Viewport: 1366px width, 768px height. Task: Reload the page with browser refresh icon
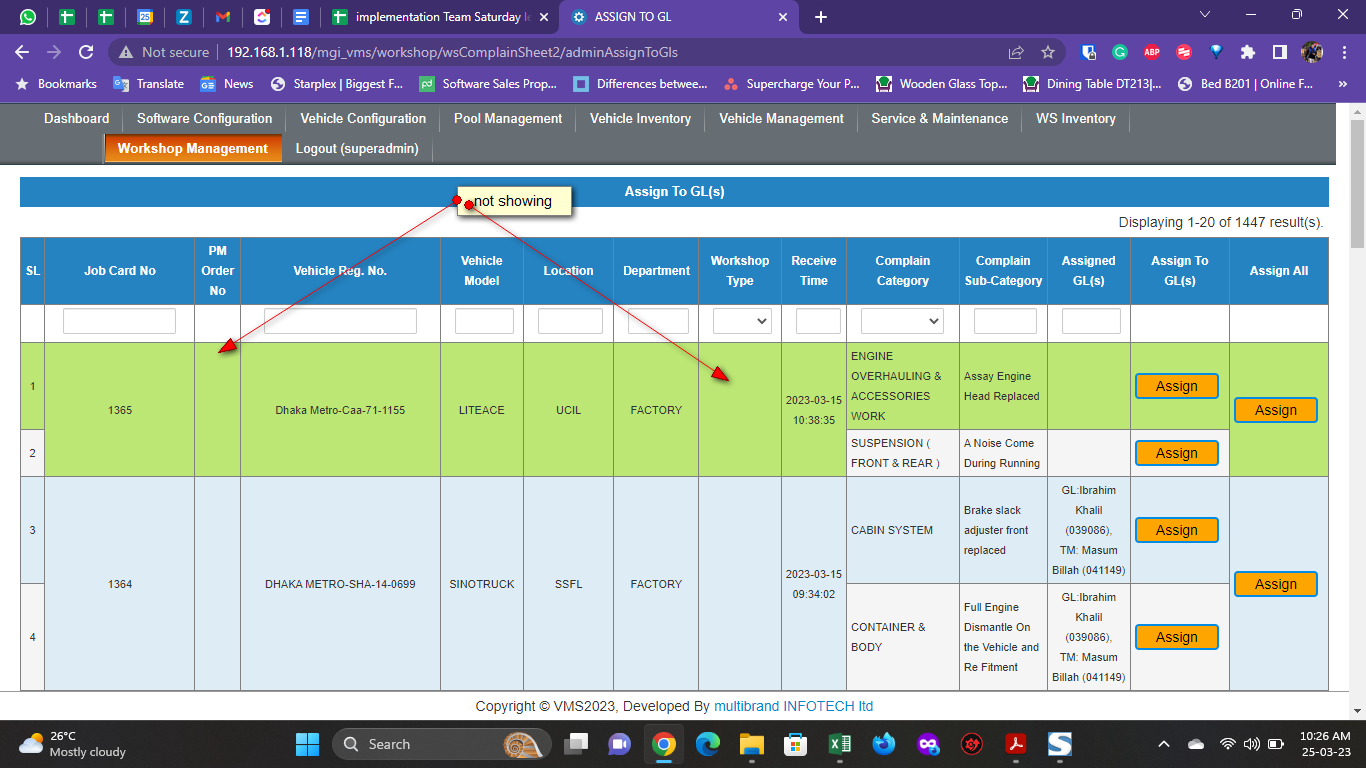(86, 52)
